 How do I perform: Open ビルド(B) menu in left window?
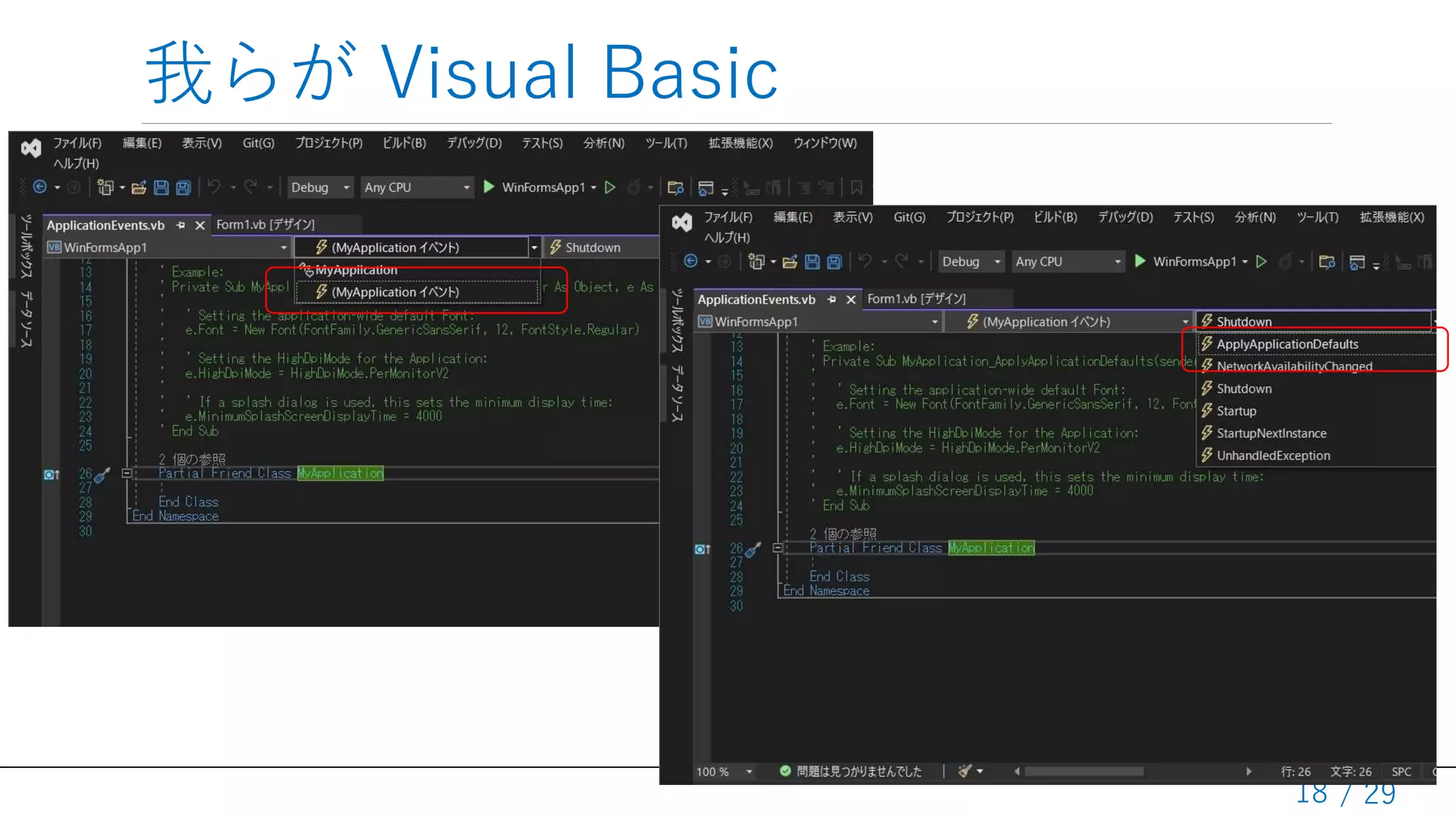[x=404, y=143]
